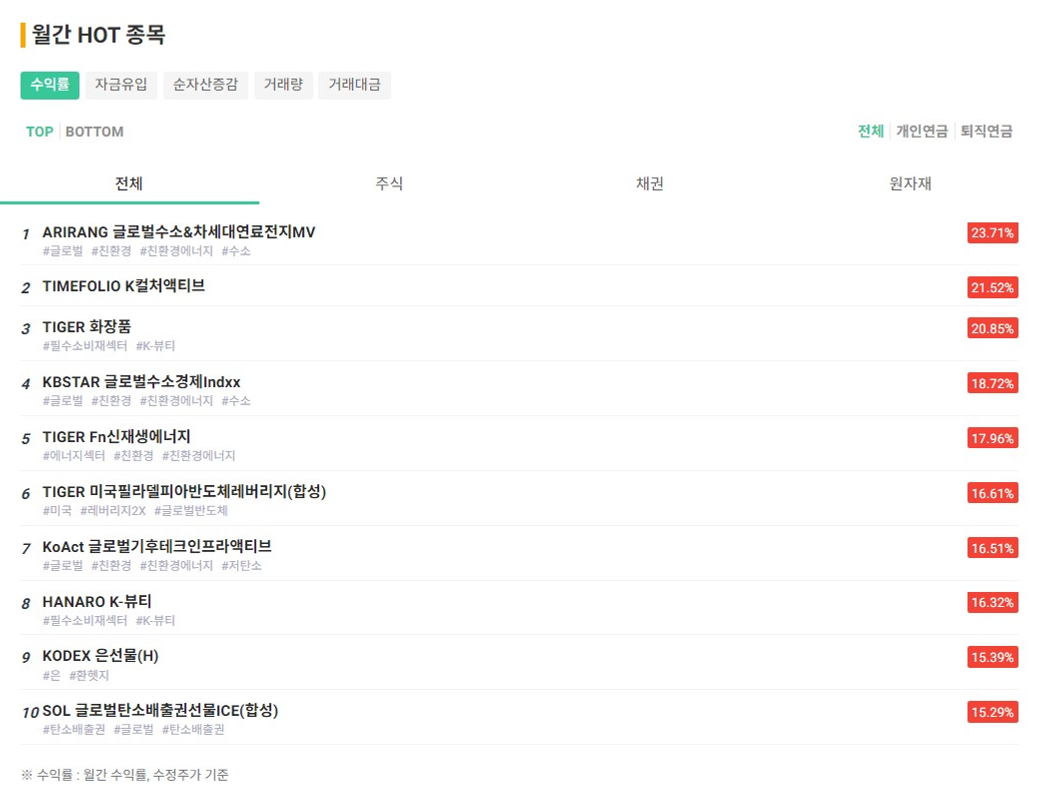1055x804 pixels.
Task: Click the #미국 tag
Action: [57, 511]
